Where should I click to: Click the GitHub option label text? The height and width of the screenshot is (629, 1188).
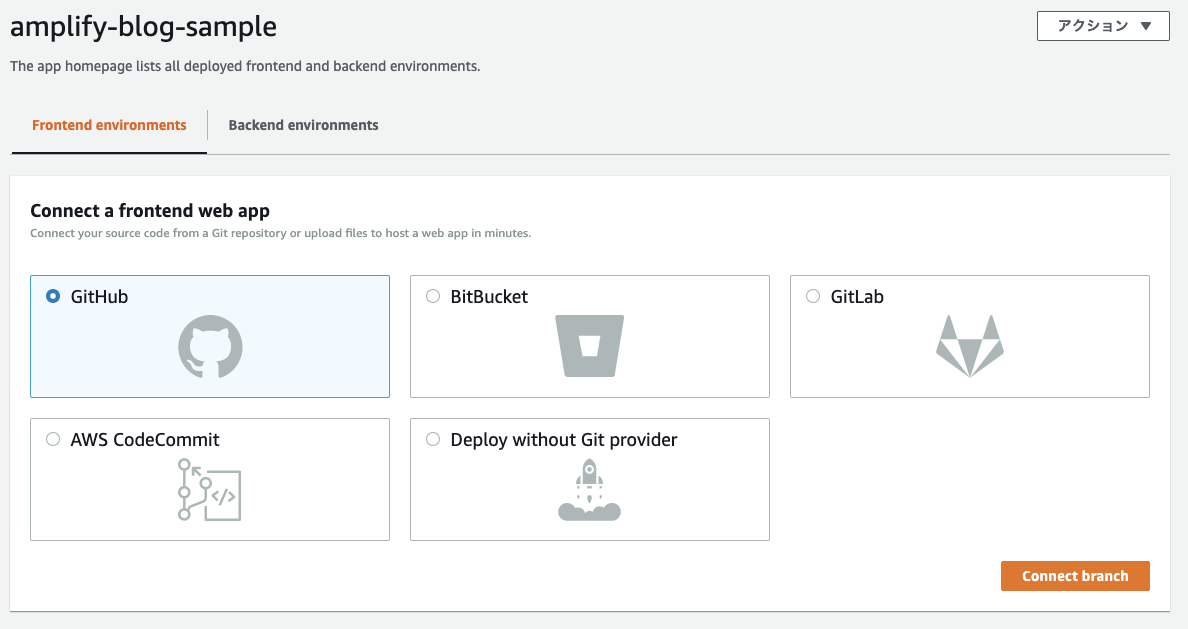tap(99, 297)
